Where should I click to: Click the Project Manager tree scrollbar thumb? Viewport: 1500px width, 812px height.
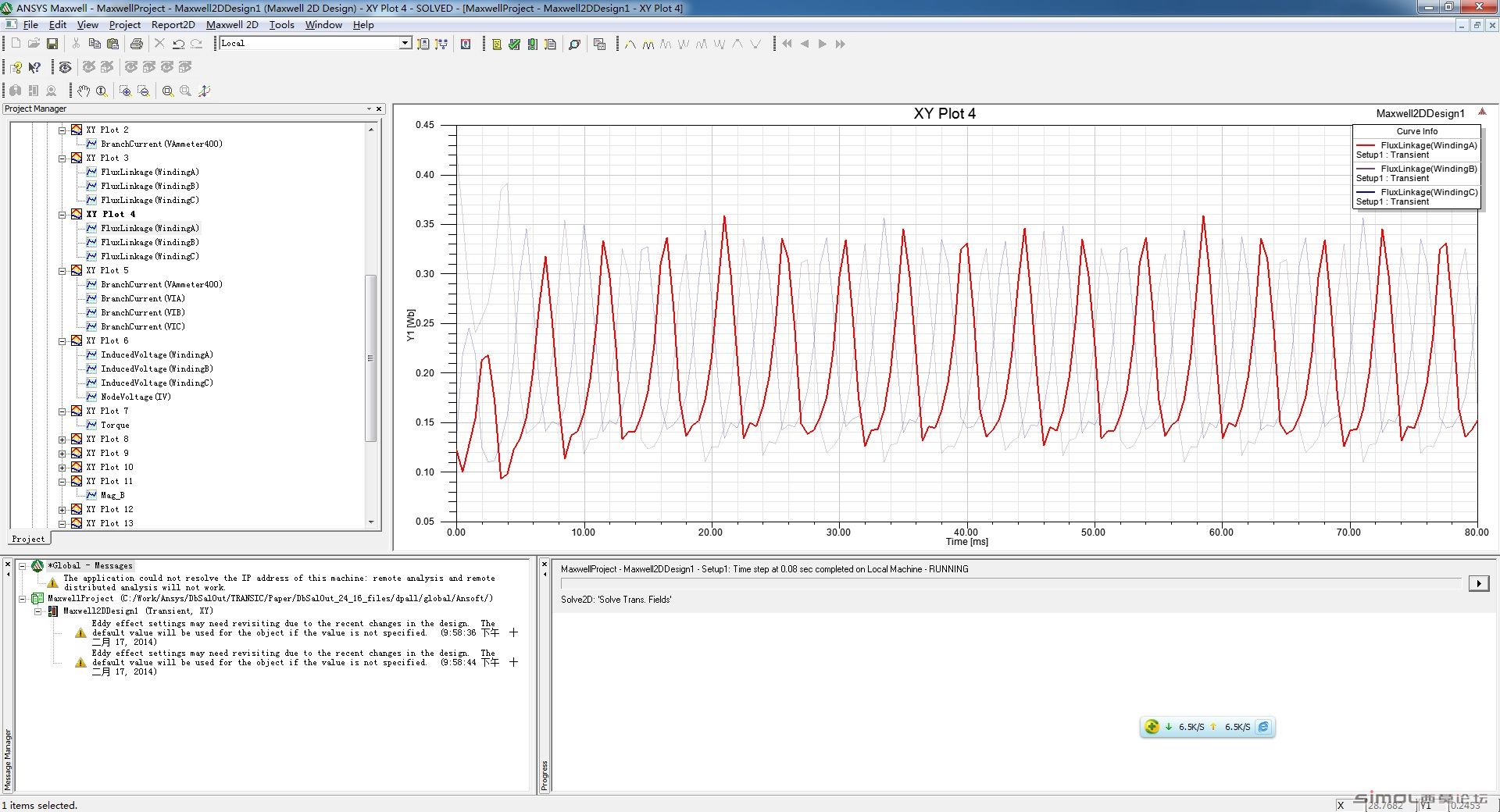click(370, 358)
